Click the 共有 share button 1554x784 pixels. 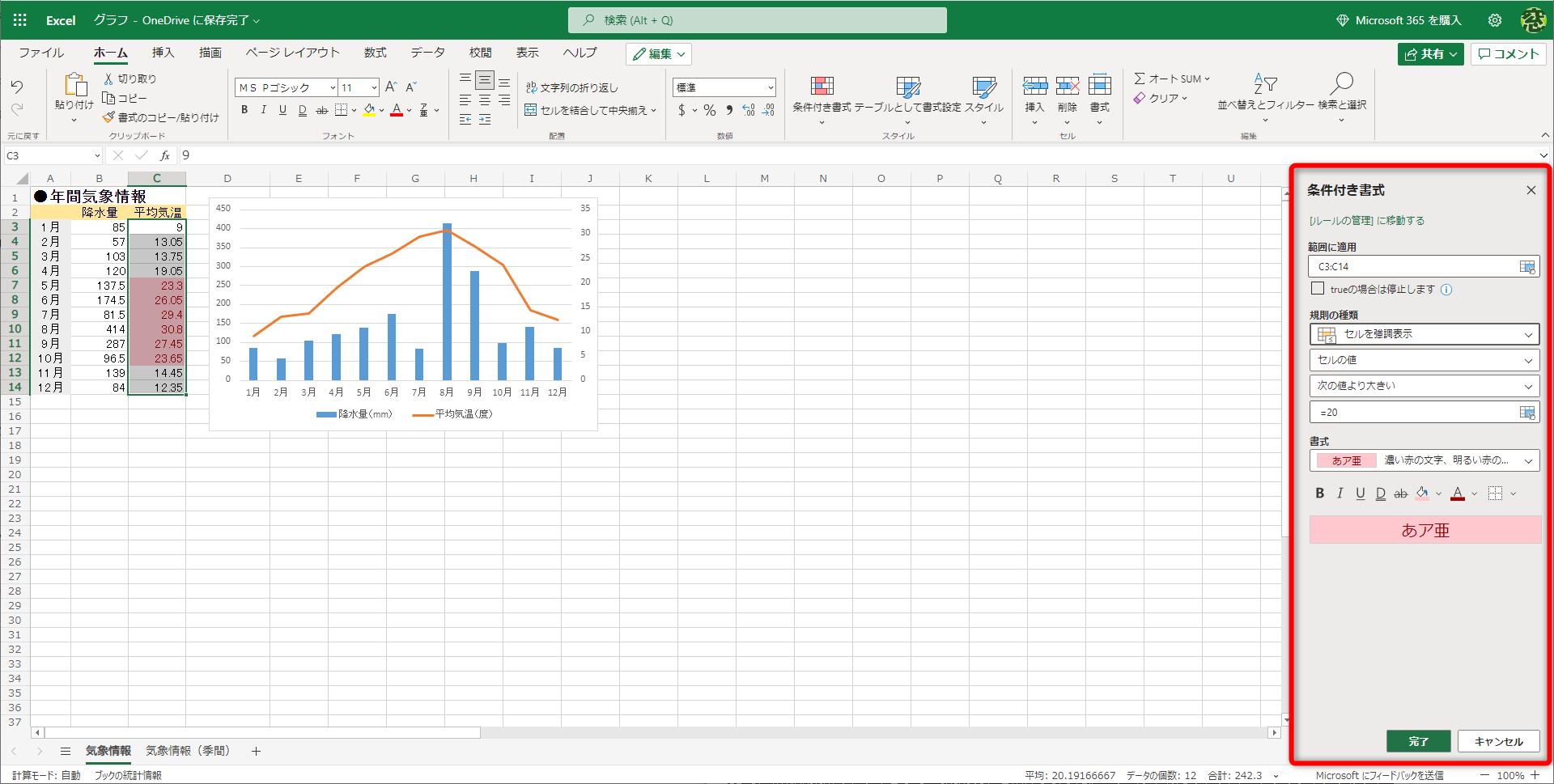1430,54
